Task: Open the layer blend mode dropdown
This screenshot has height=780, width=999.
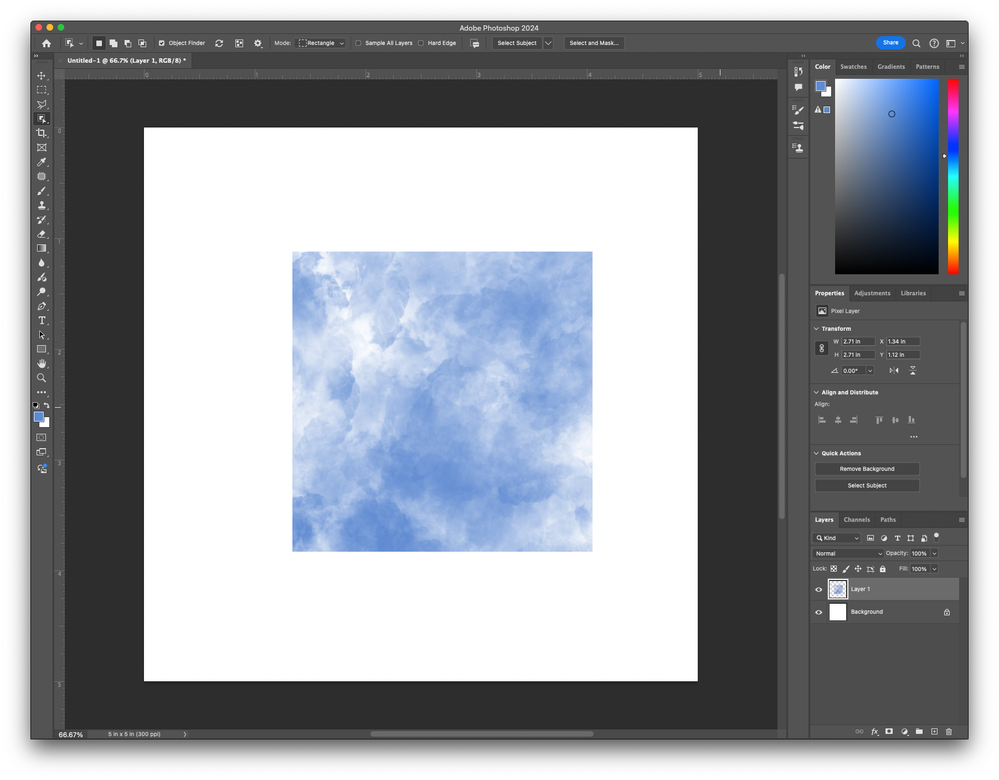Action: pos(848,554)
